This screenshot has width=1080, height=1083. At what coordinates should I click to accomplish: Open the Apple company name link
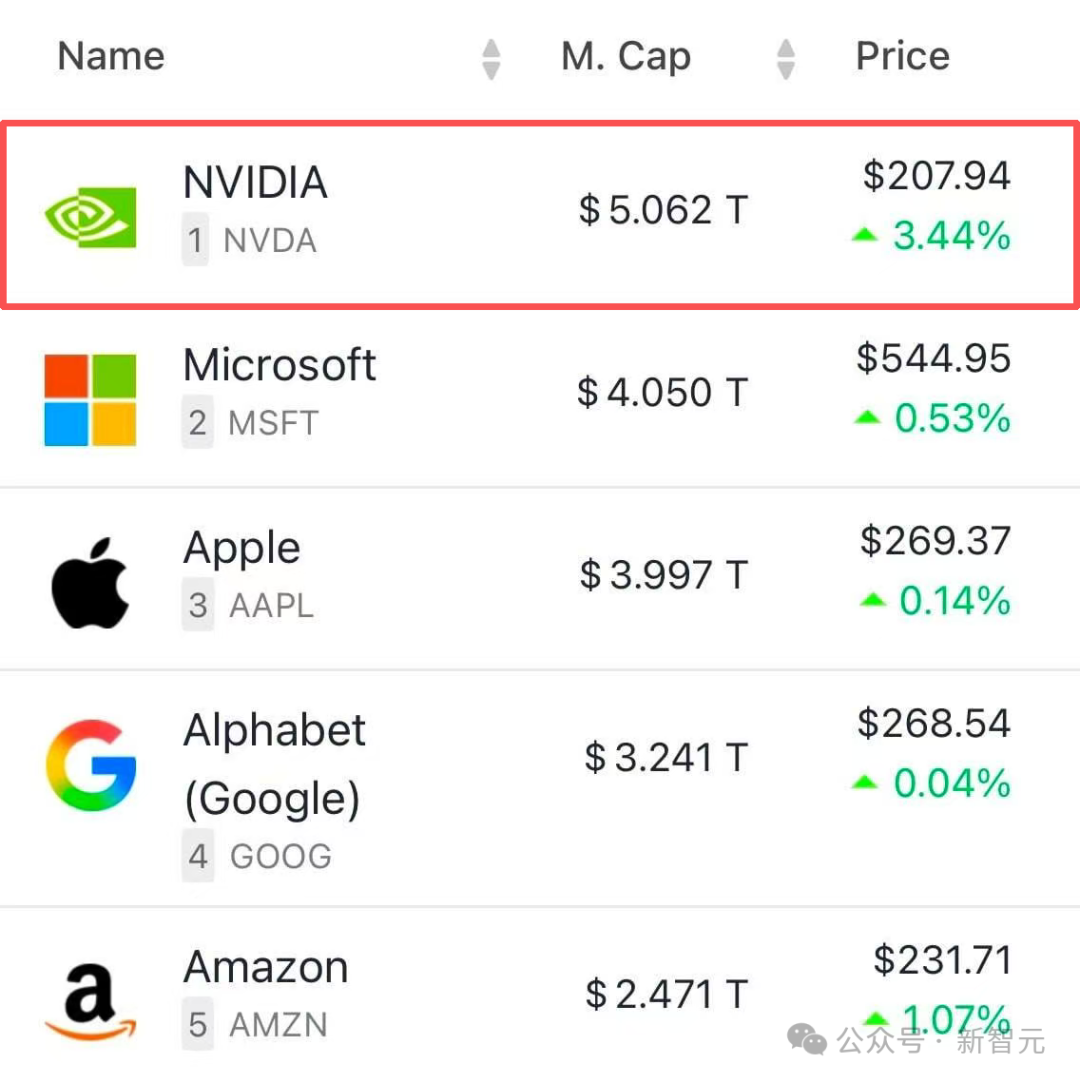(x=242, y=548)
